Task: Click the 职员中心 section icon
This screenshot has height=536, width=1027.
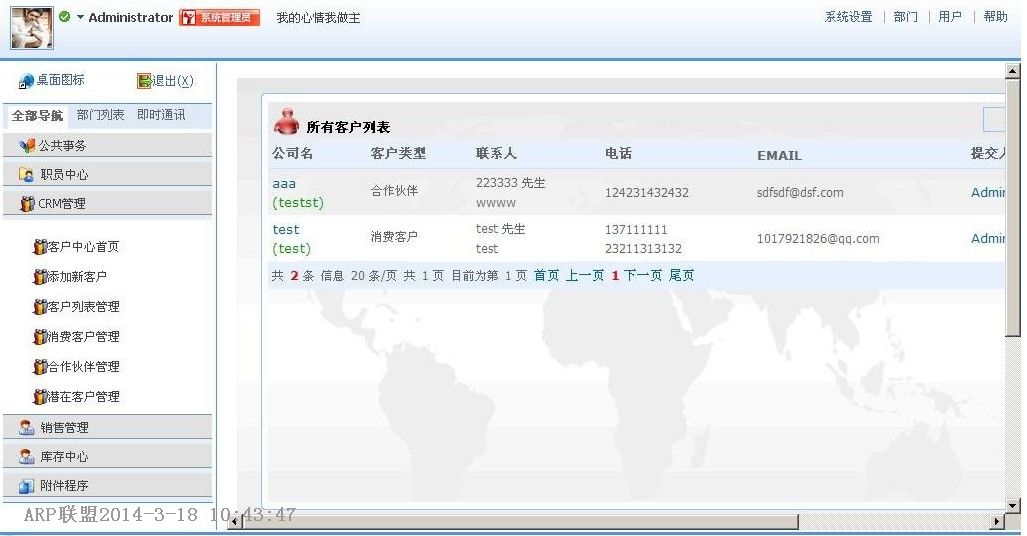Action: (26, 174)
